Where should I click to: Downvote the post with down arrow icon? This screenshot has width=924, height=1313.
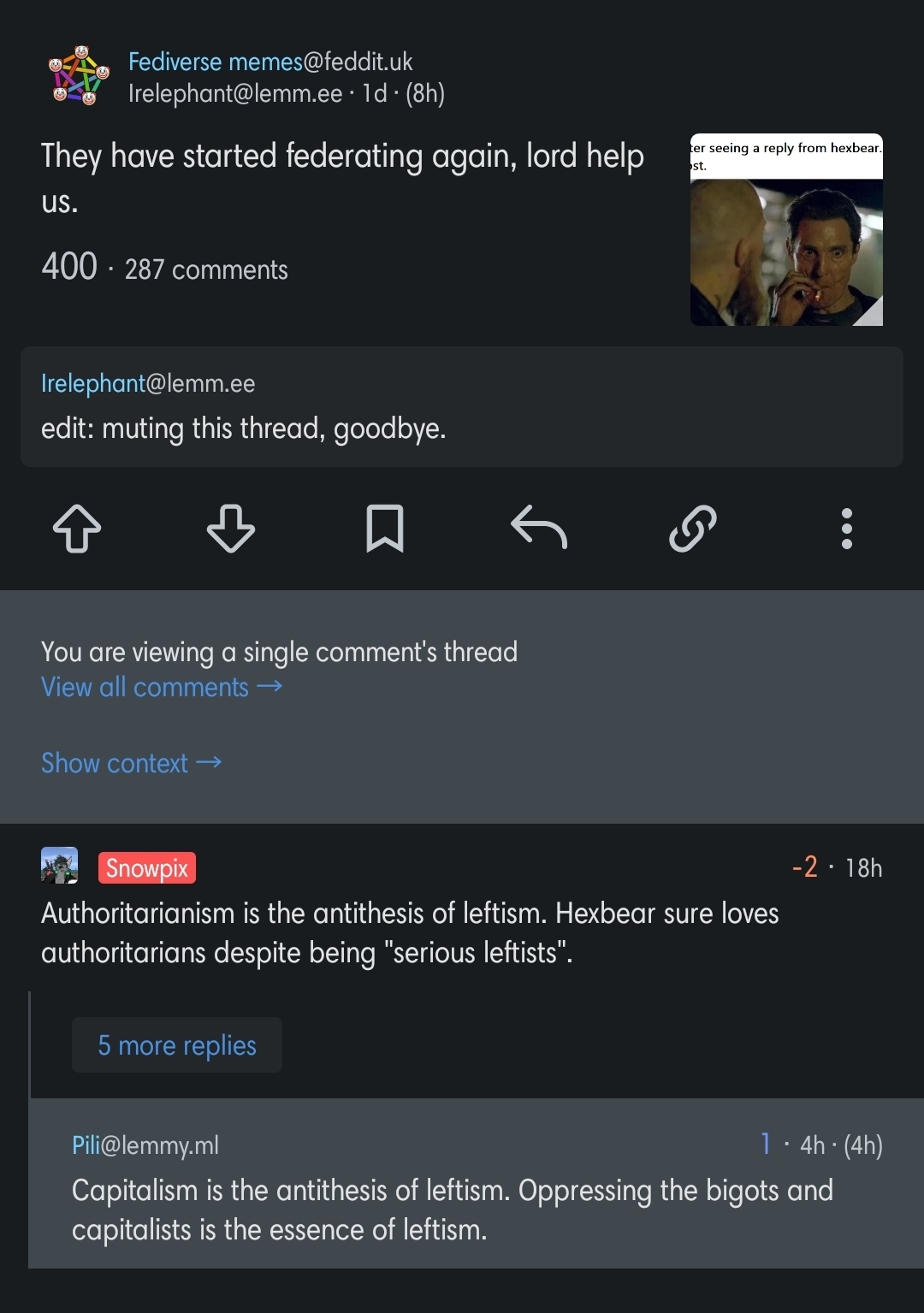coord(231,529)
